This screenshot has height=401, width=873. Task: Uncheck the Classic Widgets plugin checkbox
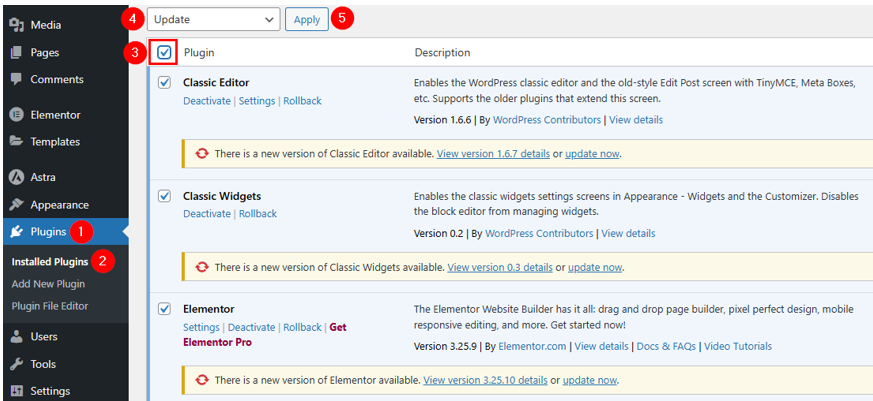(x=164, y=196)
